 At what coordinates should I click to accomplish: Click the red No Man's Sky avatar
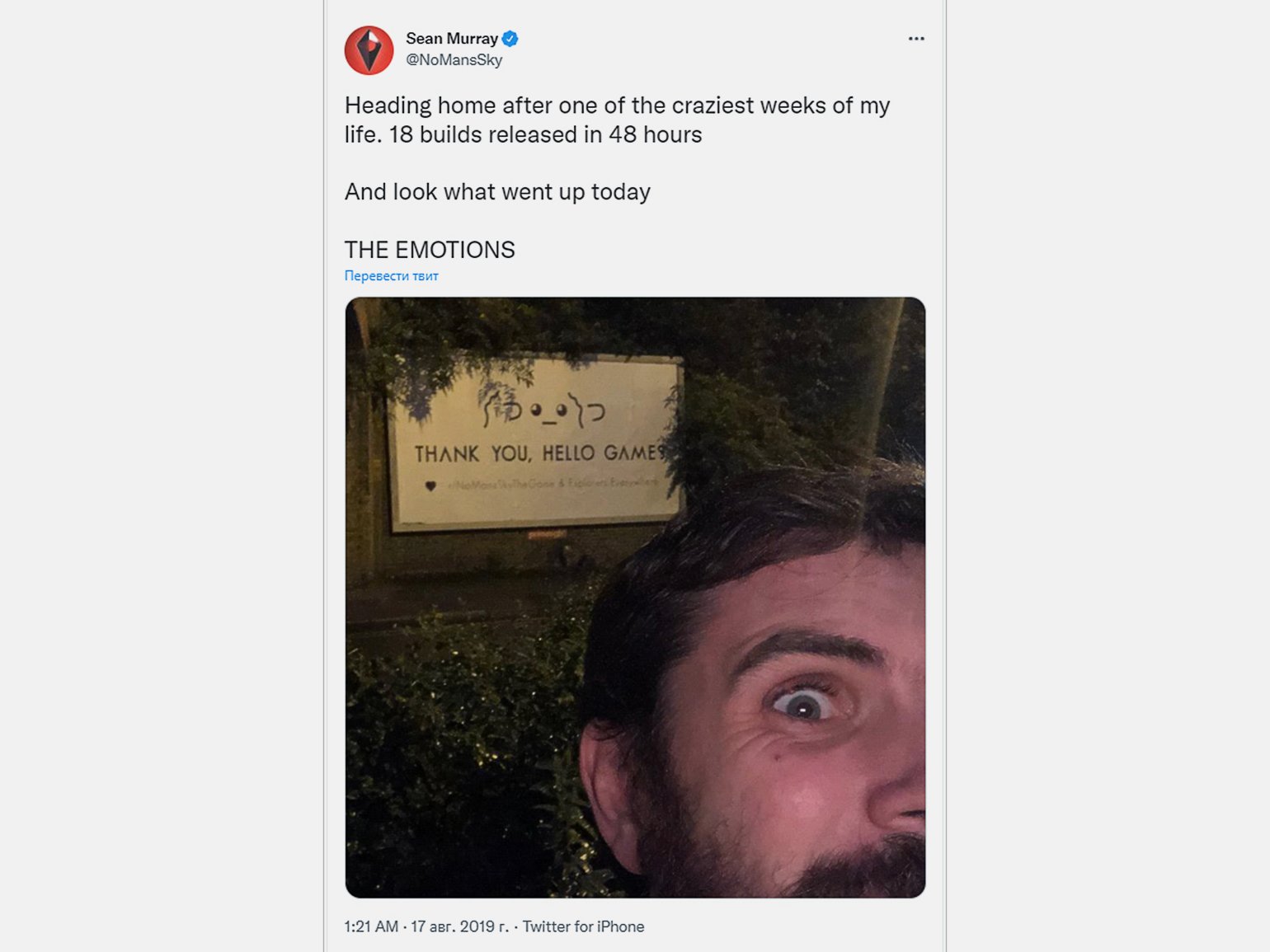(369, 50)
